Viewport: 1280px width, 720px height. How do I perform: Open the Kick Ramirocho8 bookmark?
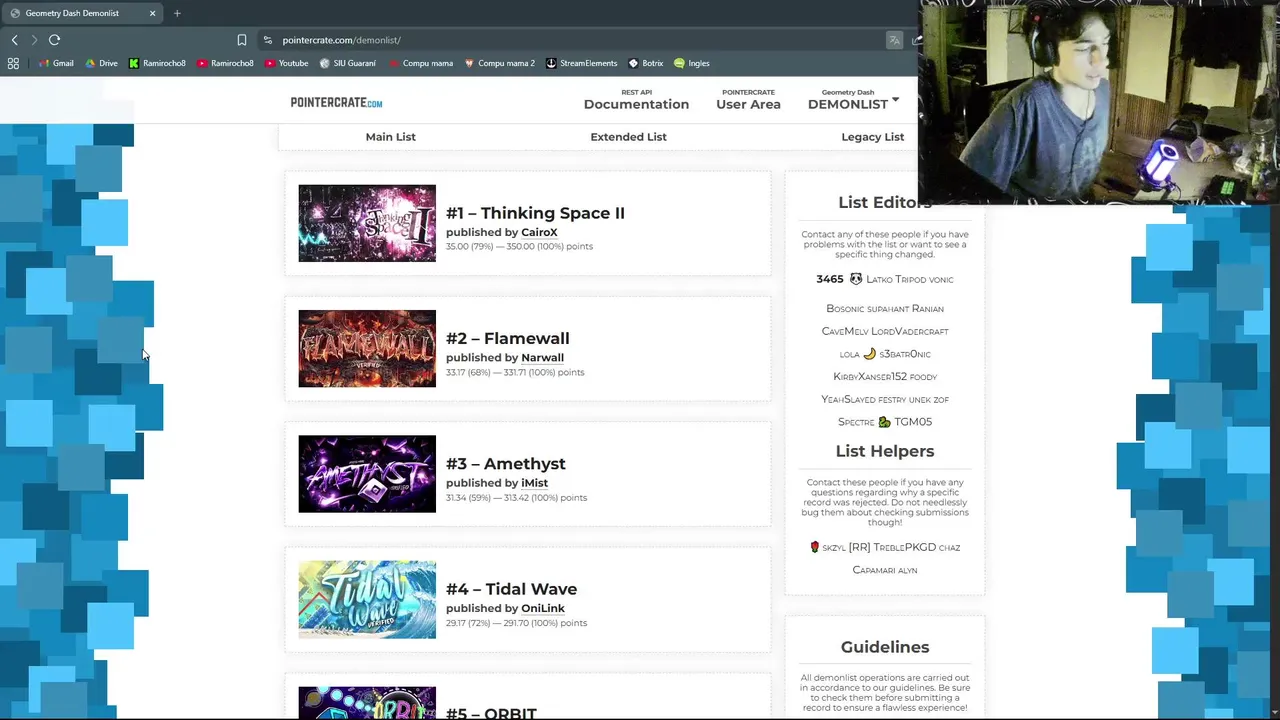(157, 63)
